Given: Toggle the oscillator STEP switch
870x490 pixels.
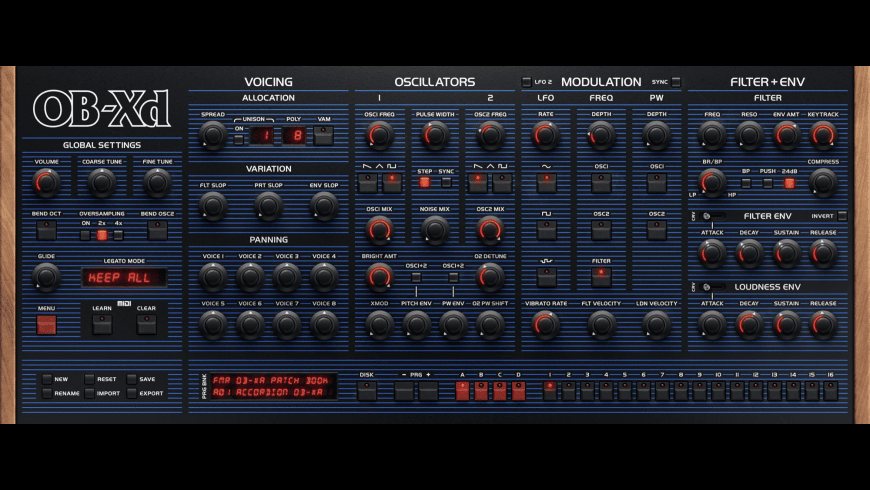Looking at the screenshot, I should tap(424, 182).
